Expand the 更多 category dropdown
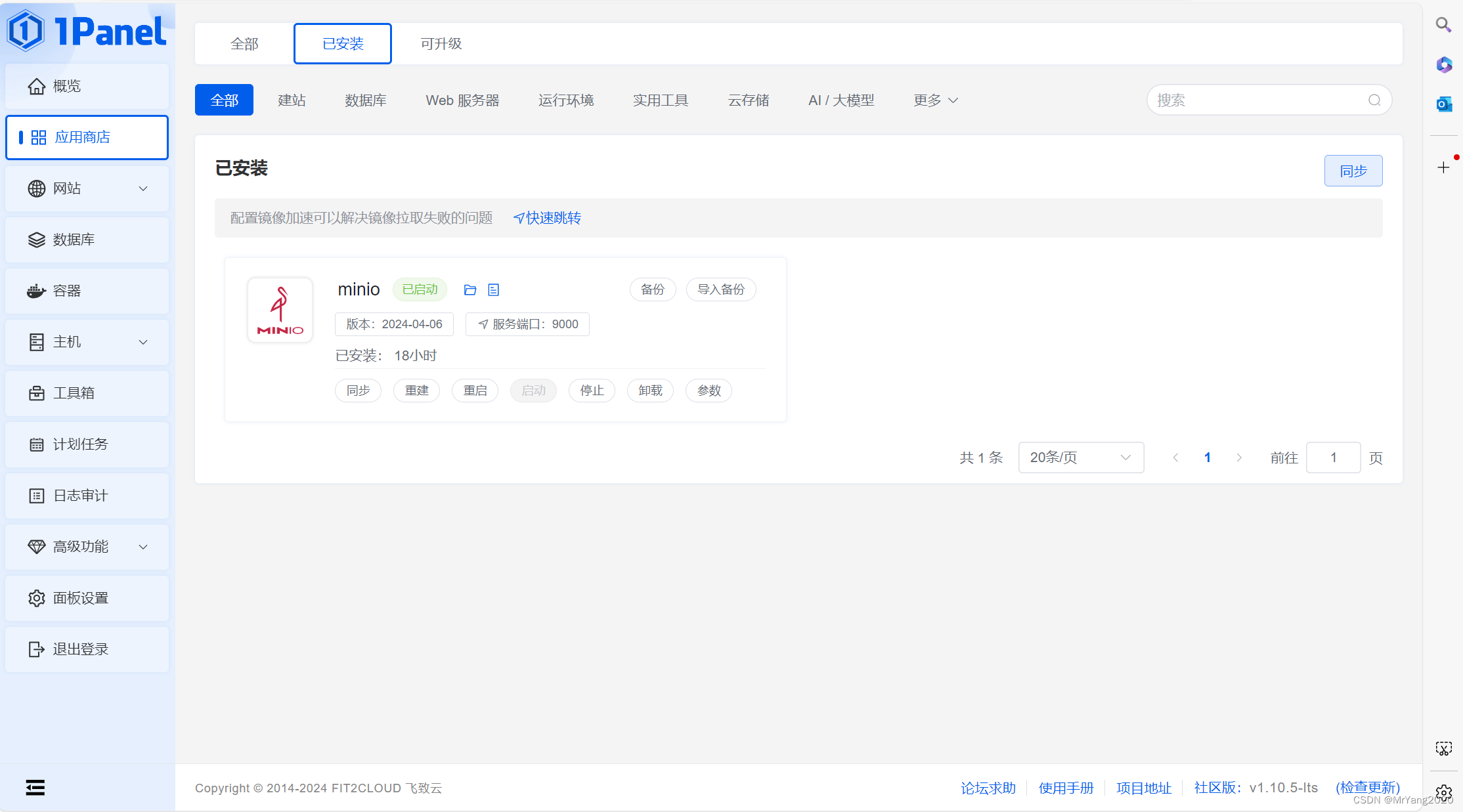The height and width of the screenshot is (812, 1463). tap(935, 100)
